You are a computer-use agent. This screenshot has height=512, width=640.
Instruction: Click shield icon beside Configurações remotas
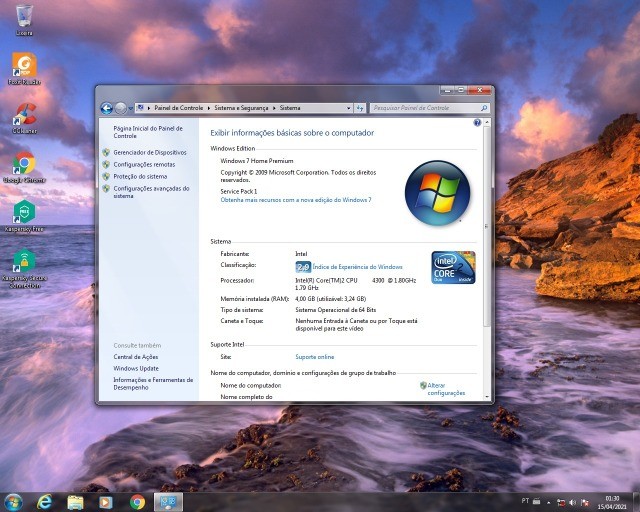(x=106, y=165)
